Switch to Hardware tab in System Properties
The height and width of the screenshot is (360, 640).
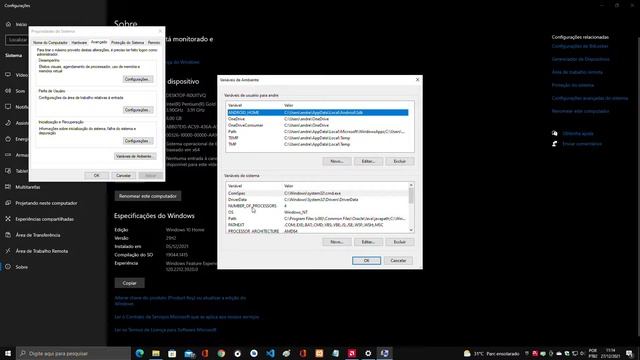pos(79,42)
